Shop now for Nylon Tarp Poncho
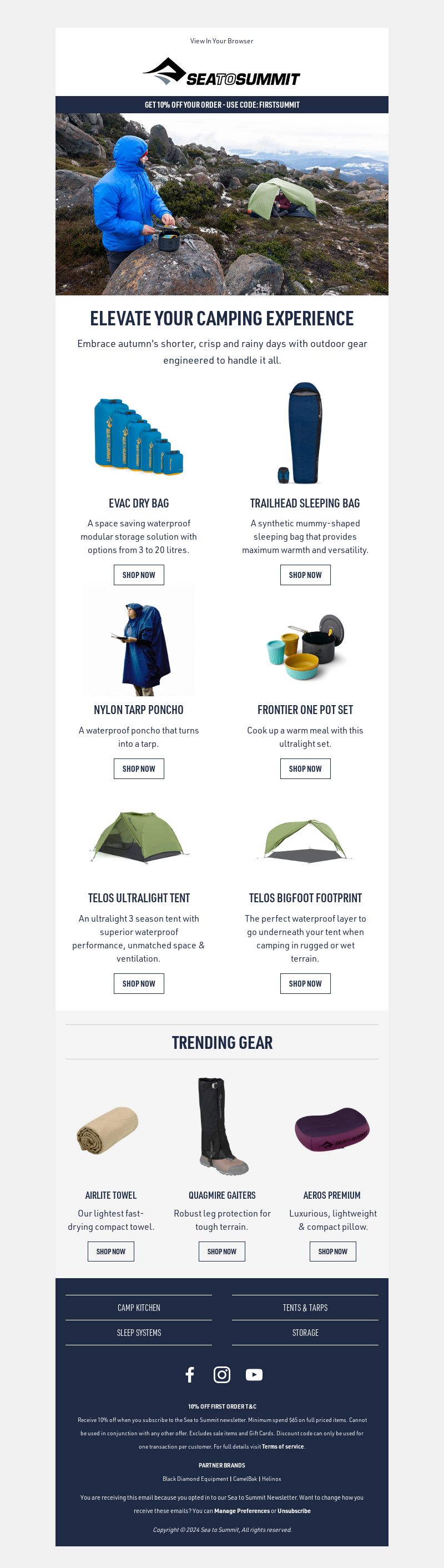 [139, 768]
